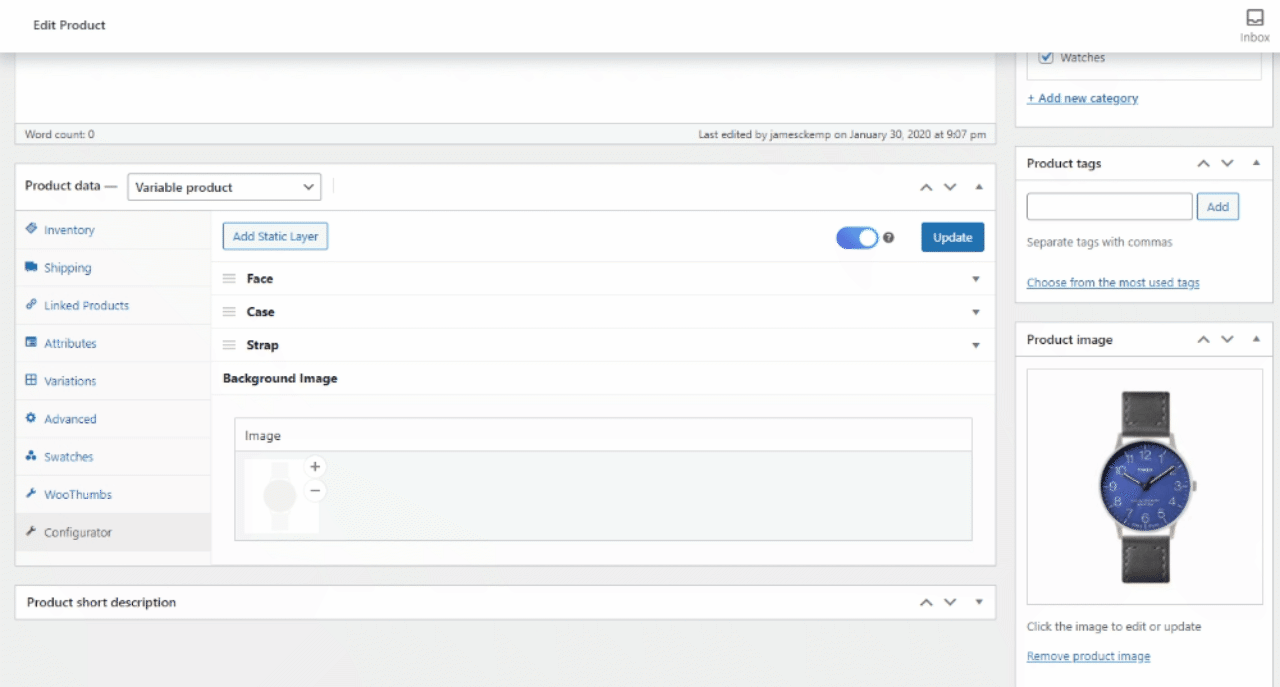The height and width of the screenshot is (687, 1280).
Task: Switch to the Variations tab
Action: click(70, 381)
